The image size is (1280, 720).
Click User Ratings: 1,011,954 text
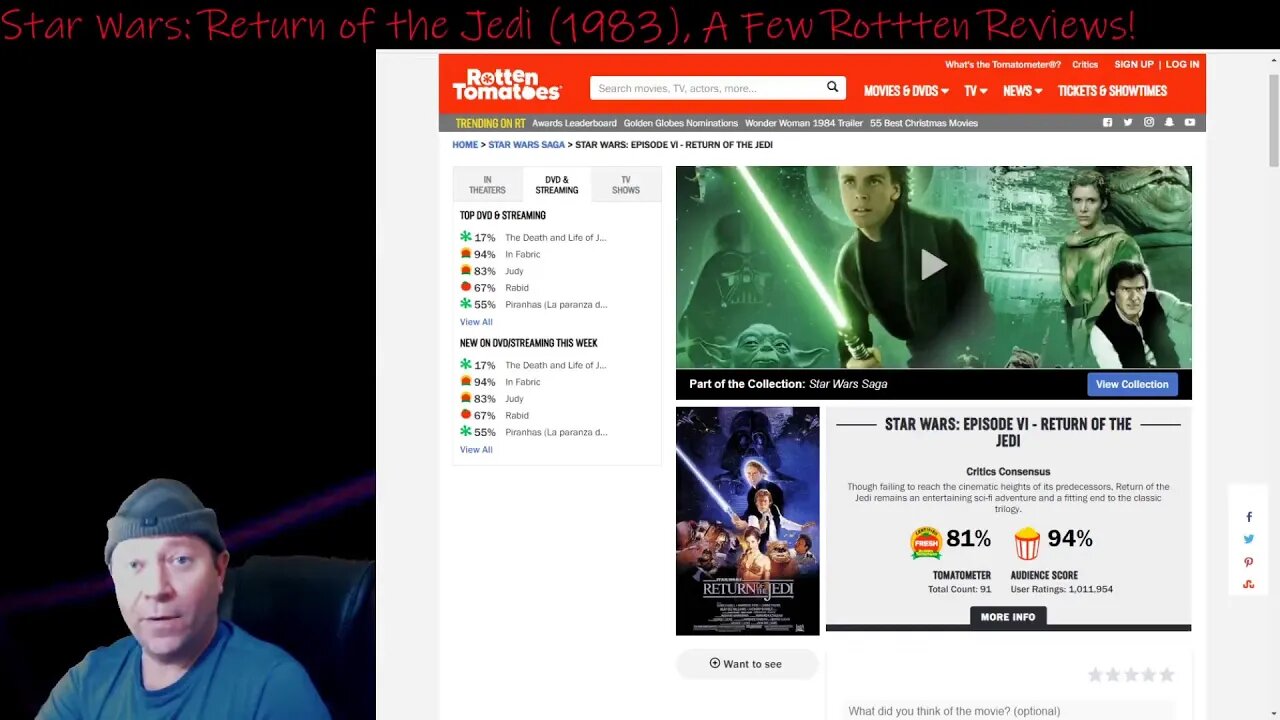click(x=1061, y=590)
